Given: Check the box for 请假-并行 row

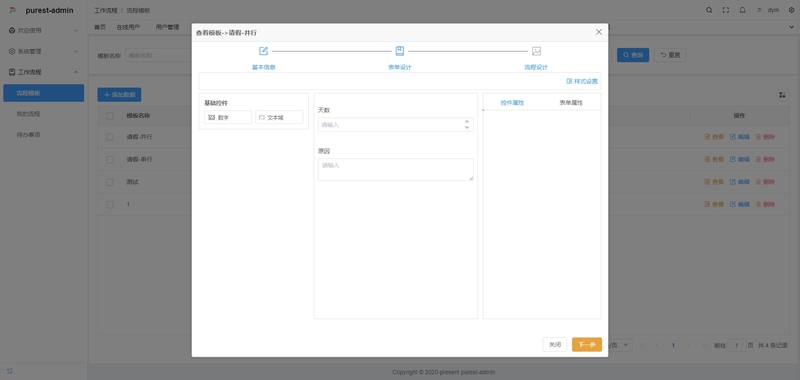Looking at the screenshot, I should click(110, 137).
